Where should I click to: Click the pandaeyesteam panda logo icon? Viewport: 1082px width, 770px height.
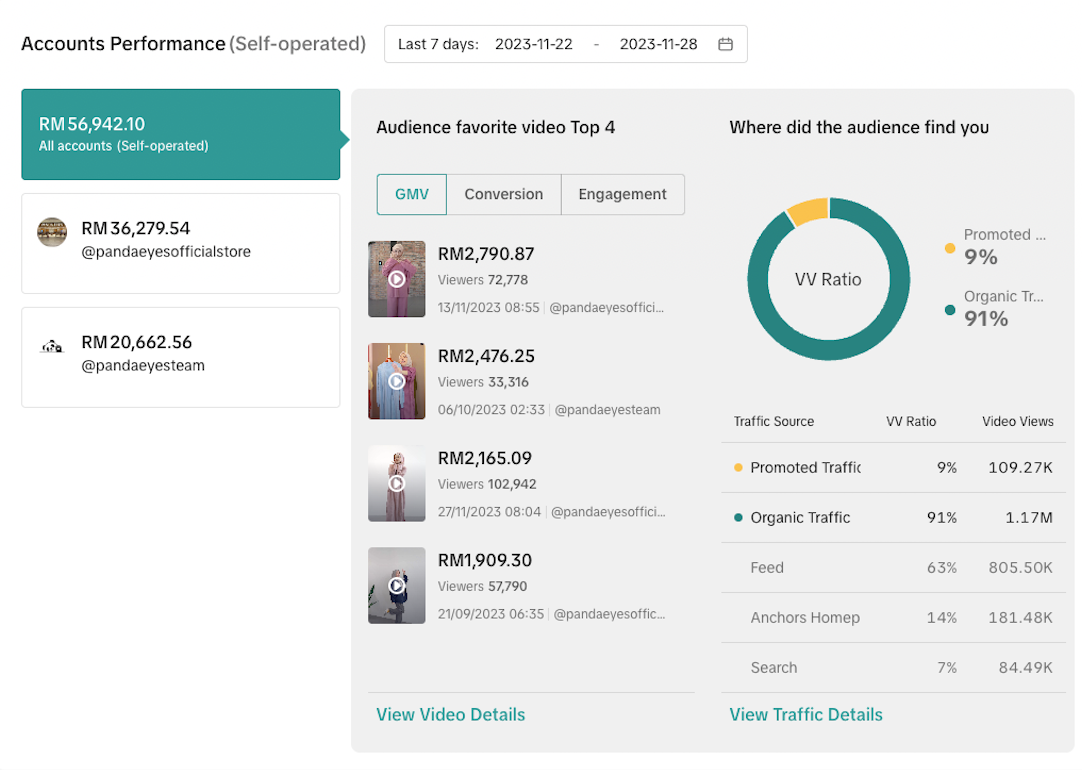[x=52, y=347]
